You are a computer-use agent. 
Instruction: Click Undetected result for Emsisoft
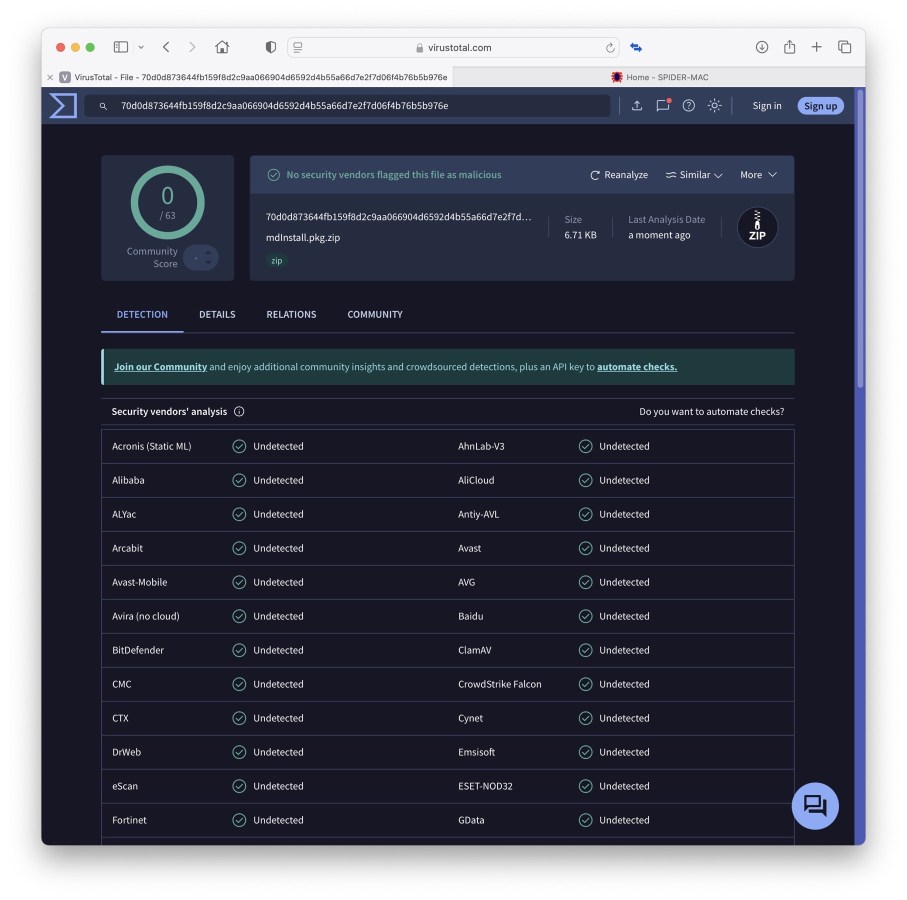point(624,752)
